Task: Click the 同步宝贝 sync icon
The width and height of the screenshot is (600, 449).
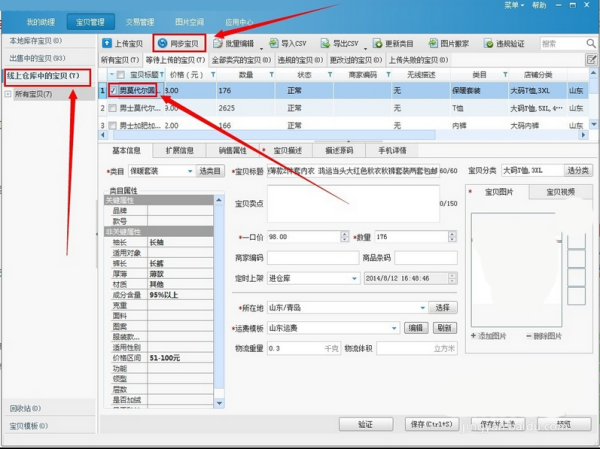Action: (162, 43)
